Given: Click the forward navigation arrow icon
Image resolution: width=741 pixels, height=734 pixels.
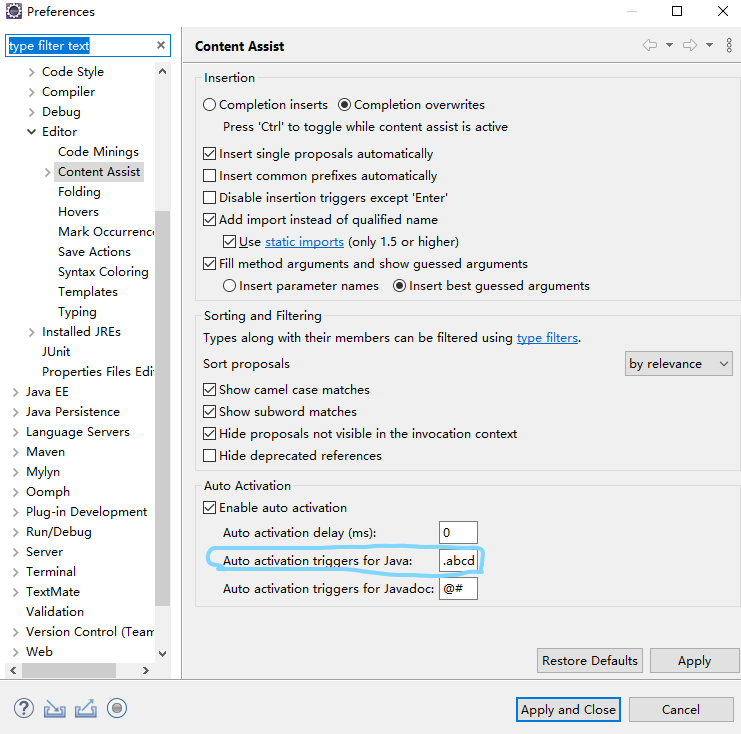Looking at the screenshot, I should pos(690,45).
